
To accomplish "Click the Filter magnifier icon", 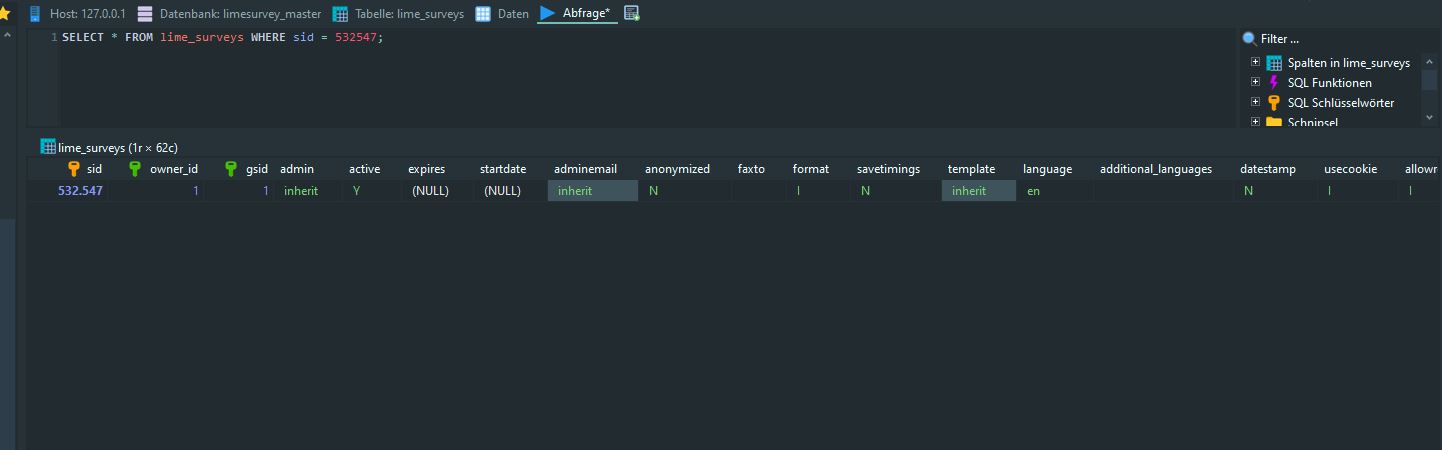I will click(x=1249, y=39).
